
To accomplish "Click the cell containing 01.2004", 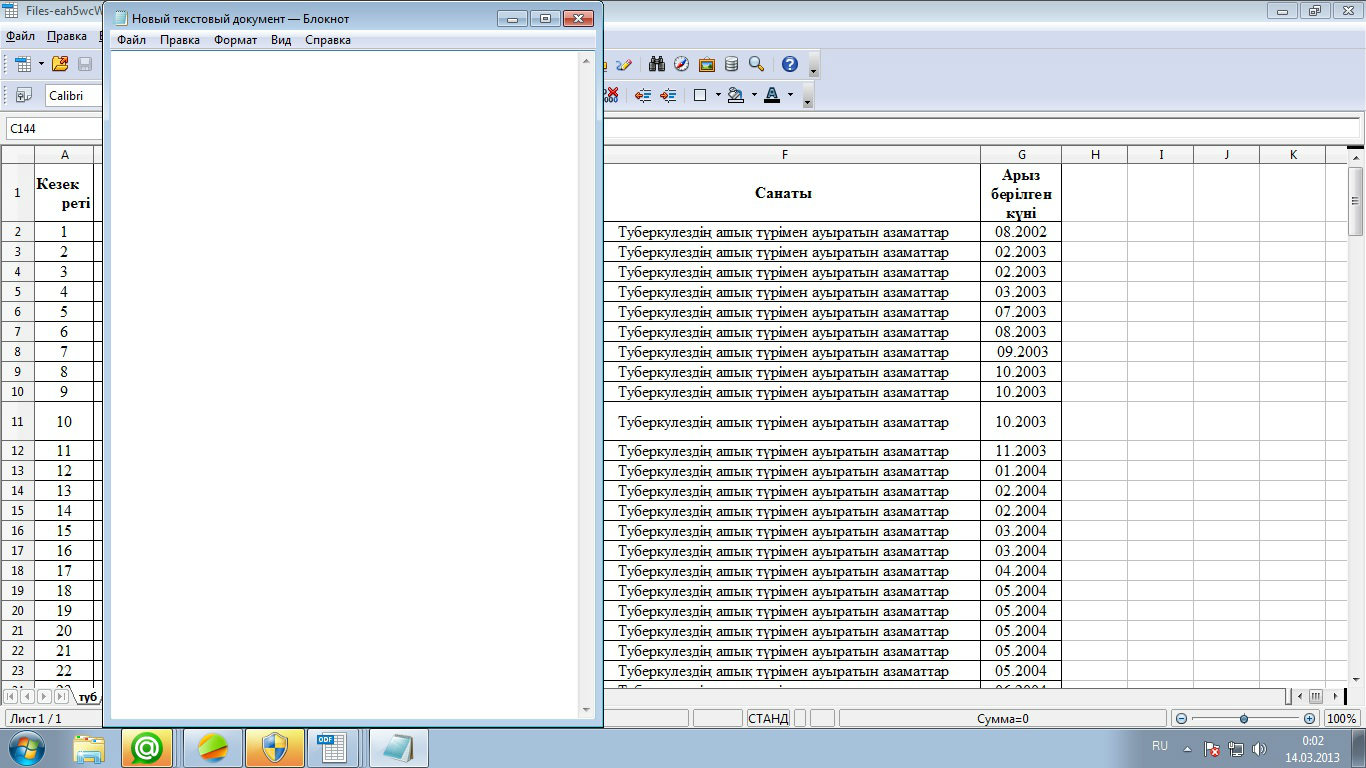I will 1021,471.
